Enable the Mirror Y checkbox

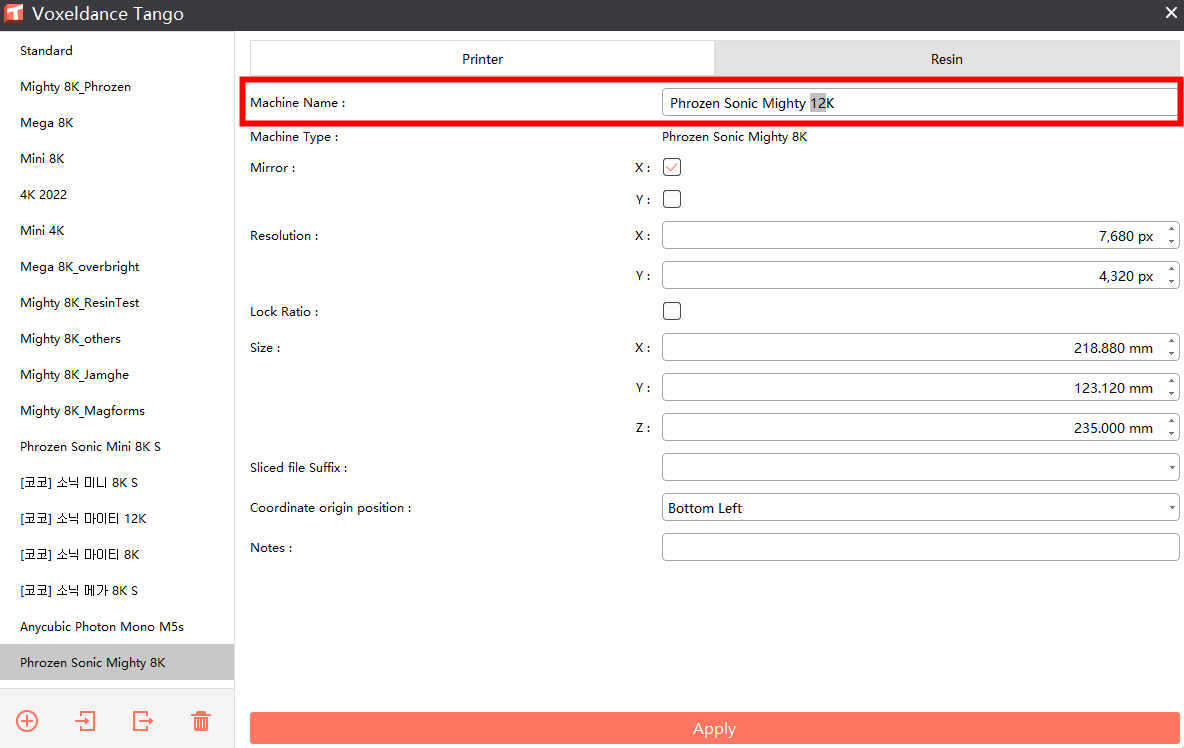point(672,200)
